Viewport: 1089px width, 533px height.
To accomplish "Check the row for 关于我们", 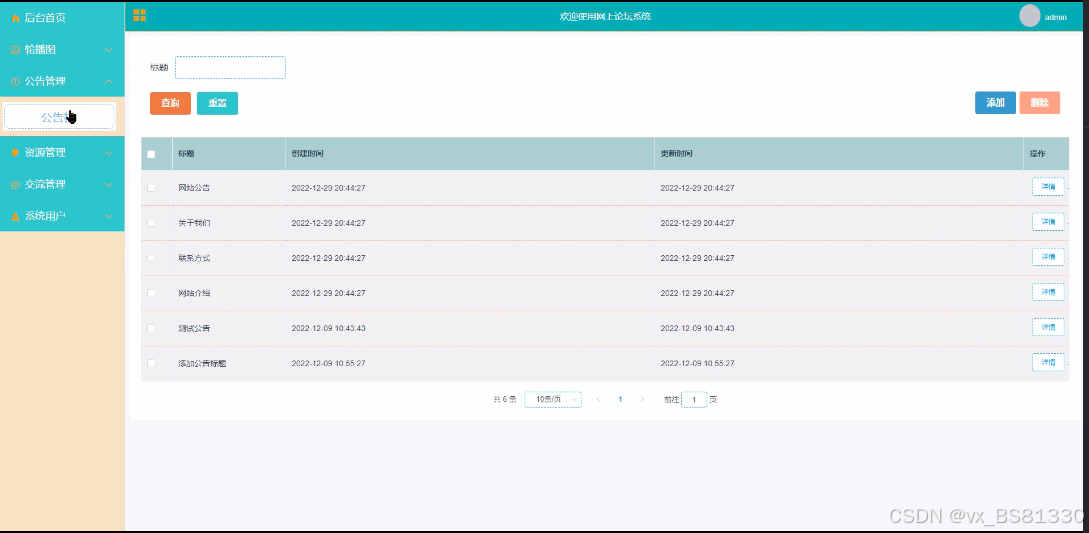I will coord(151,223).
